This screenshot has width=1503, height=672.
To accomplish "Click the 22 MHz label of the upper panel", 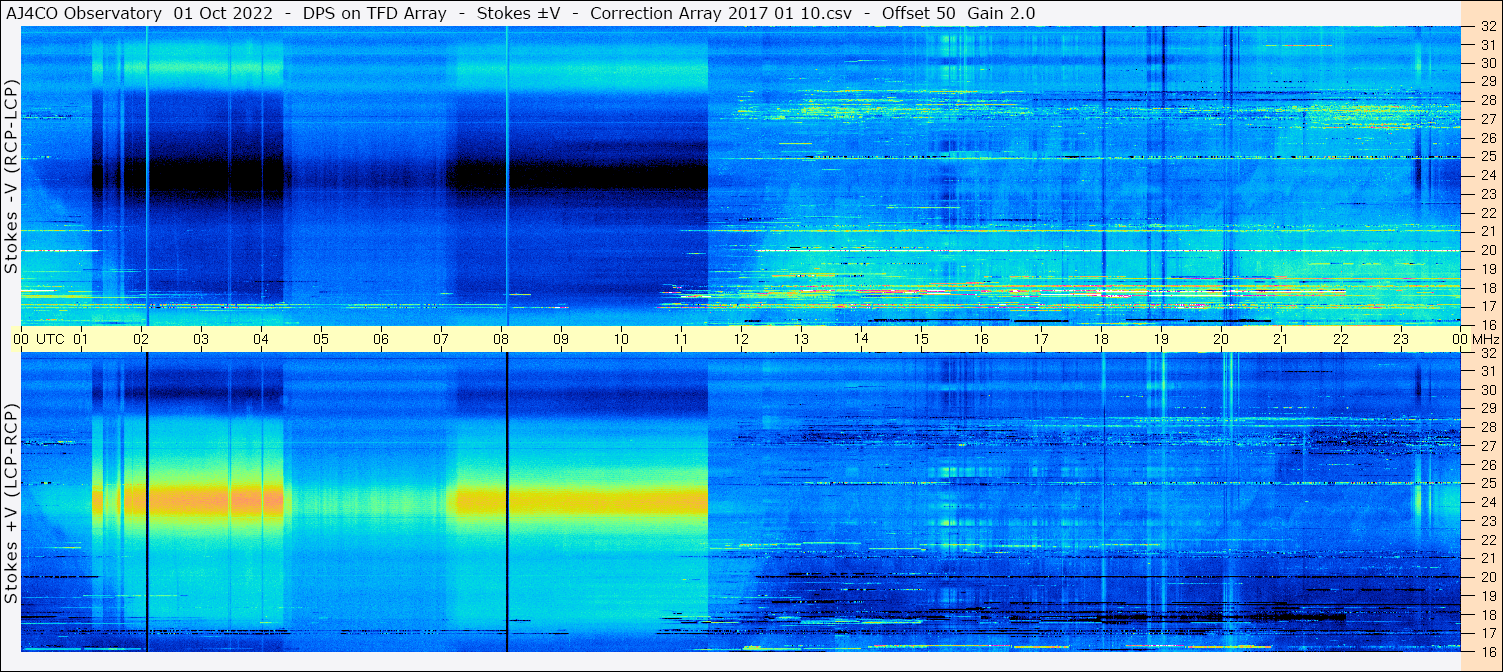I will (x=1487, y=212).
